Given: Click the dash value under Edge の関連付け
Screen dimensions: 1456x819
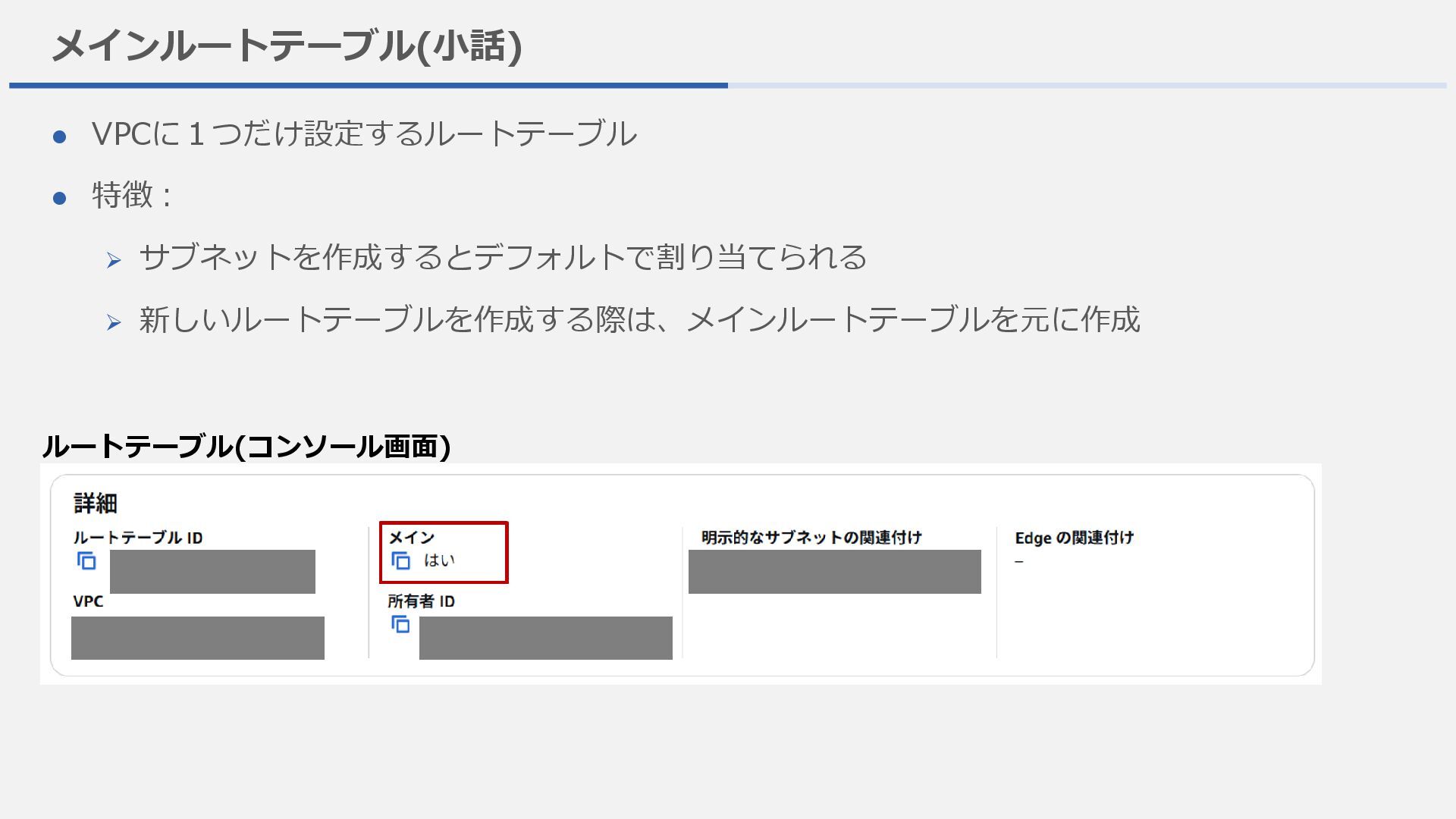Looking at the screenshot, I should (1019, 562).
